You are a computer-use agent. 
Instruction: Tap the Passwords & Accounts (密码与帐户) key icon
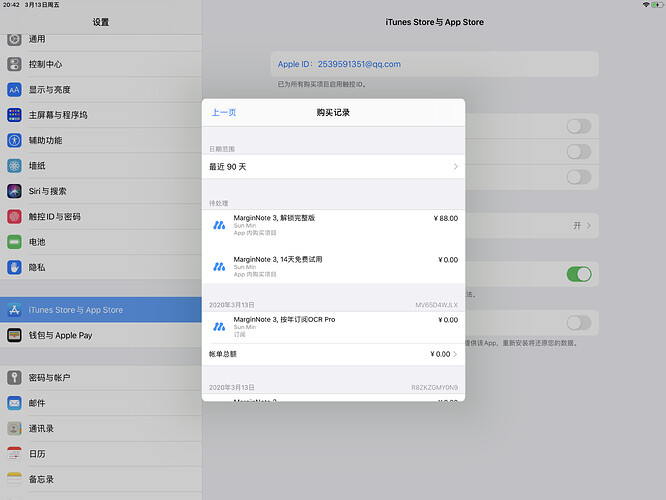pyautogui.click(x=14, y=377)
